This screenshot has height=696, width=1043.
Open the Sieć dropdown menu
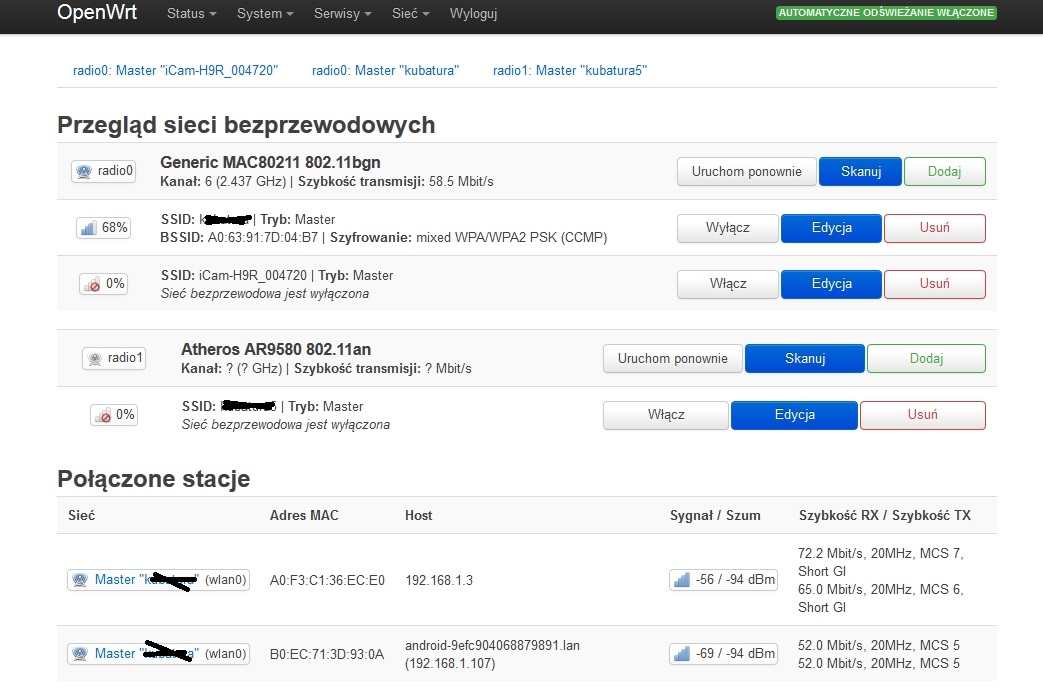(x=410, y=14)
